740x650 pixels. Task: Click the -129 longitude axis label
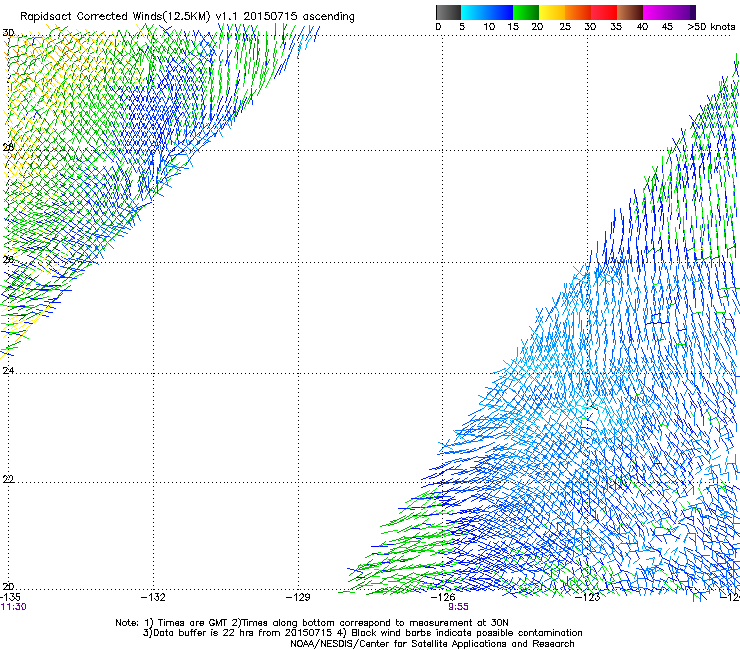298,597
